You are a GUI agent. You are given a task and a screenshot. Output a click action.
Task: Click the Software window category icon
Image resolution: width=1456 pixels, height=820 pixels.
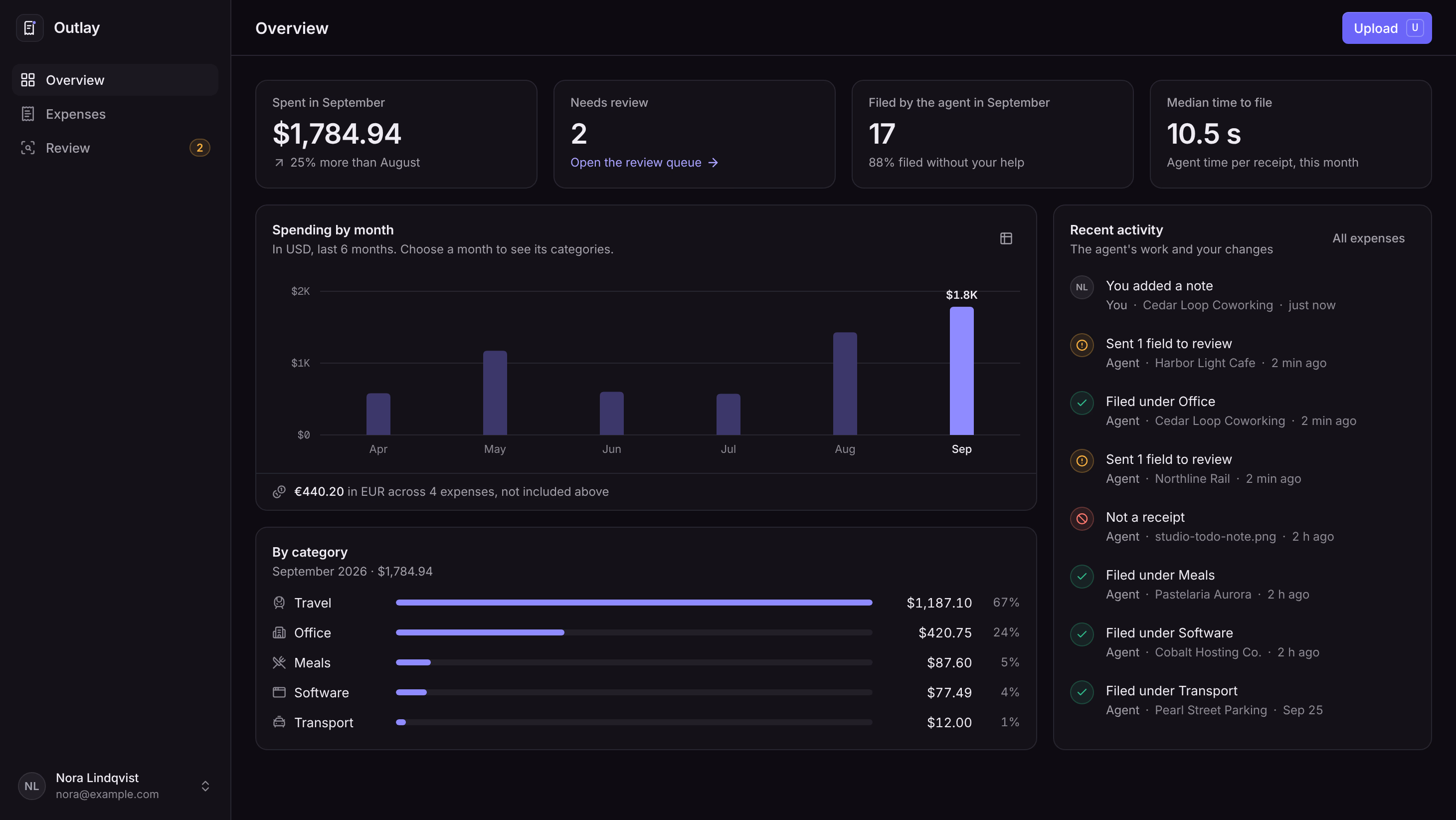(279, 692)
